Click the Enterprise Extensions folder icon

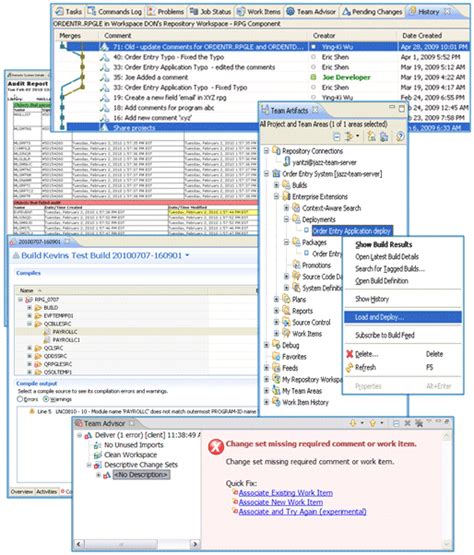pyautogui.click(x=286, y=196)
